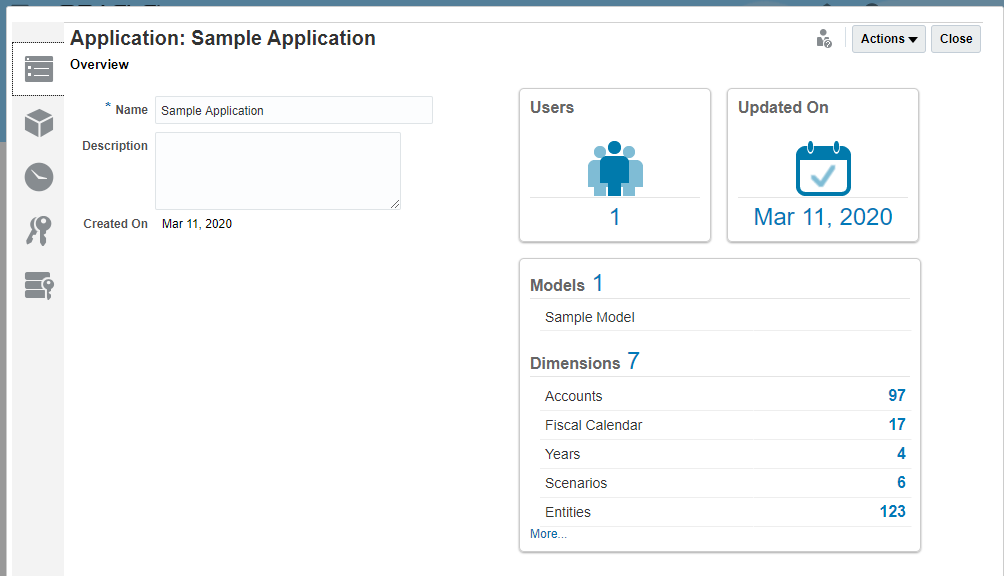
Task: Open the Overview list tab icon
Action: [x=38, y=69]
